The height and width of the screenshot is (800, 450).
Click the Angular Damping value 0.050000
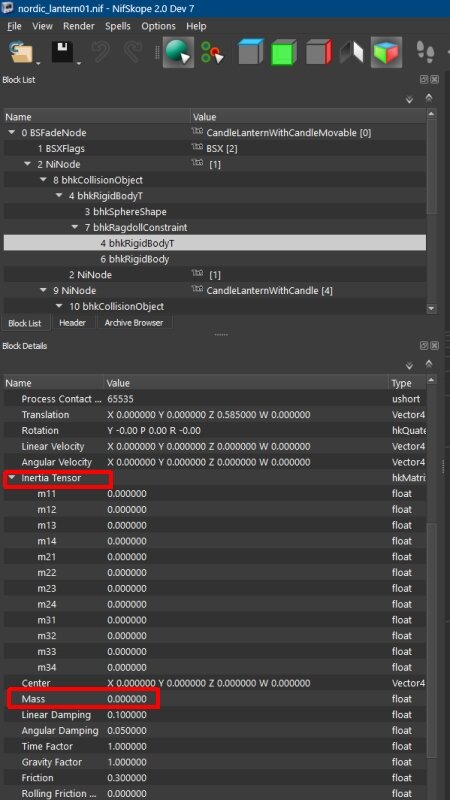click(127, 730)
